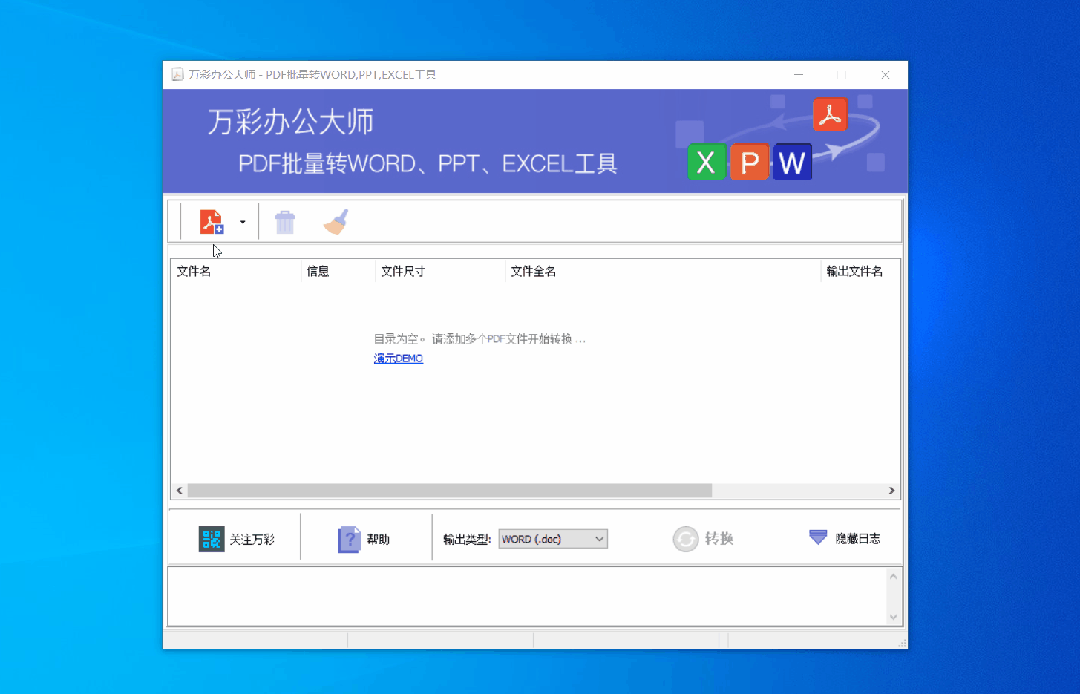
Task: Click the orange PowerPoint P icon in banner
Action: point(749,162)
